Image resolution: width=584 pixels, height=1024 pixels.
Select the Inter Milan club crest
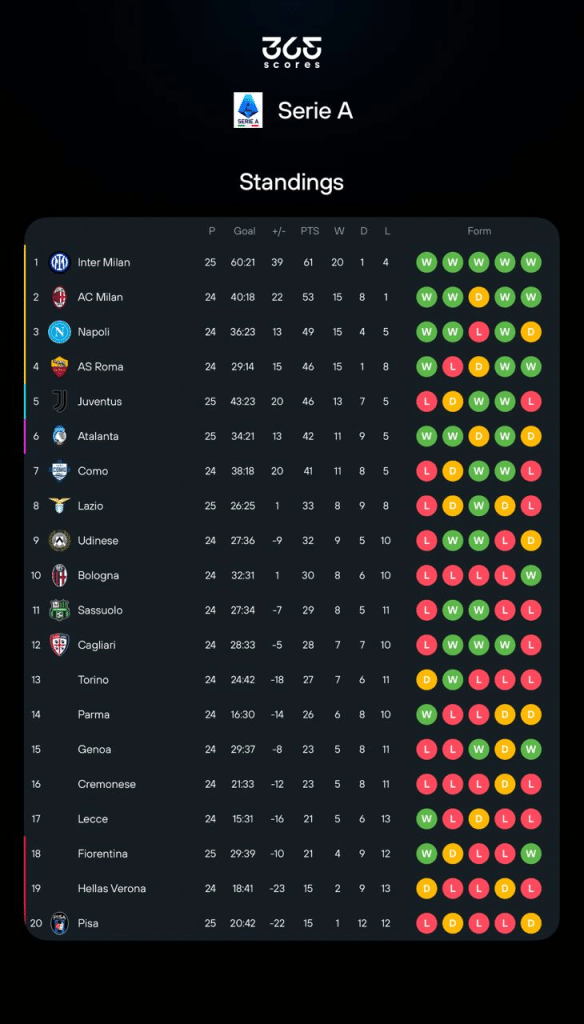coord(62,262)
